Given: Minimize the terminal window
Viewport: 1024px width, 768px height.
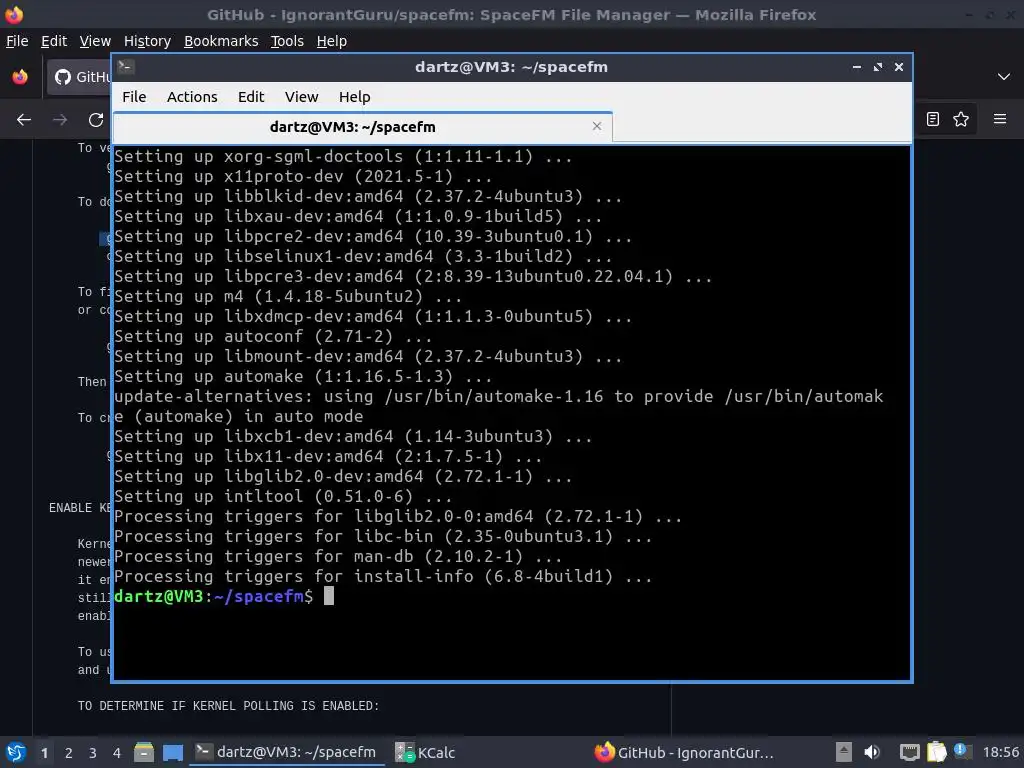Looking at the screenshot, I should (857, 67).
